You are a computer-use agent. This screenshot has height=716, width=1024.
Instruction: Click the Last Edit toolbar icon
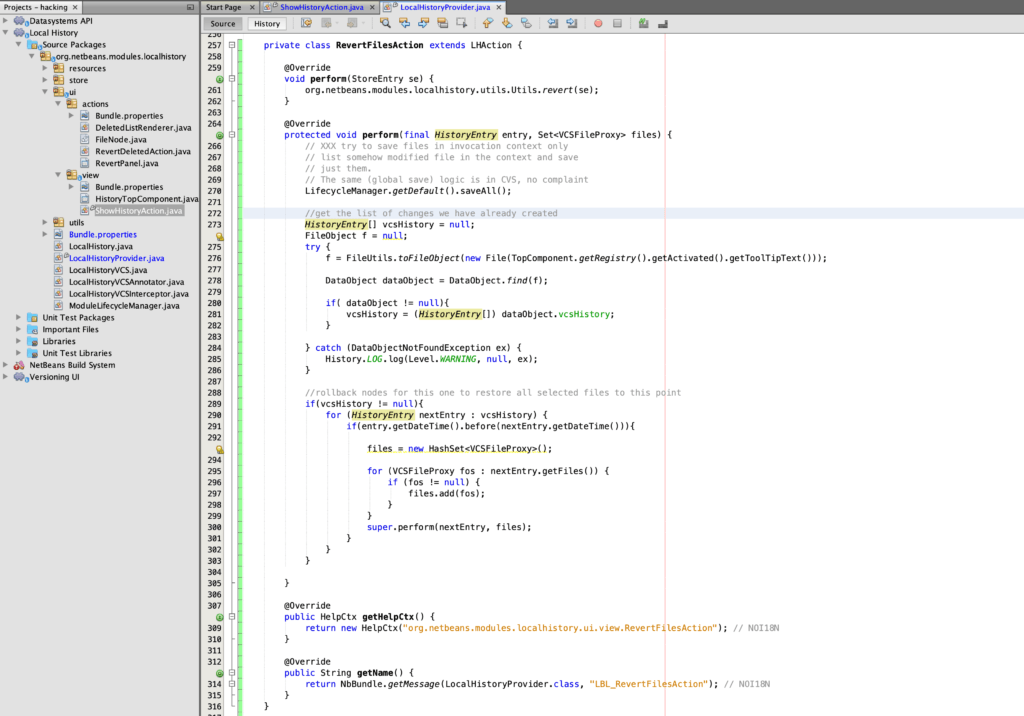[x=306, y=23]
